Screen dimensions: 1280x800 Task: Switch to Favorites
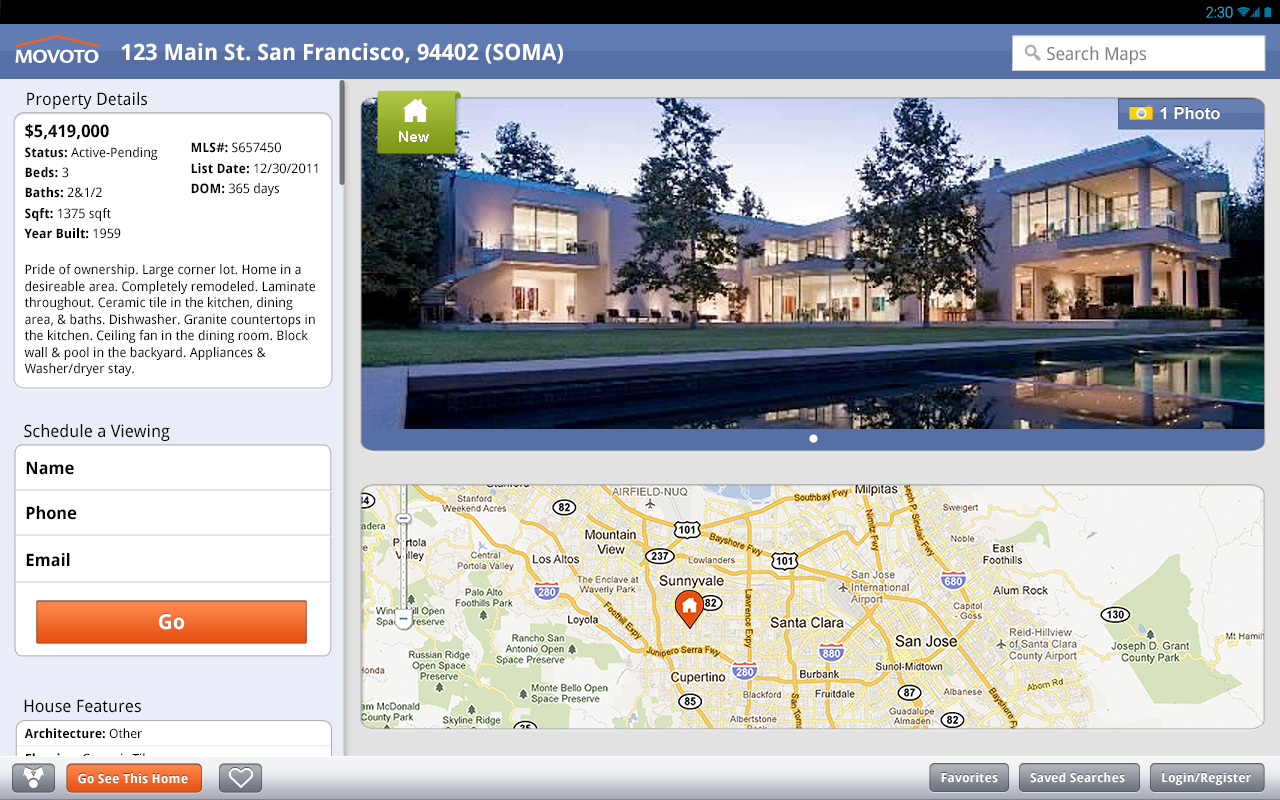tap(968, 777)
